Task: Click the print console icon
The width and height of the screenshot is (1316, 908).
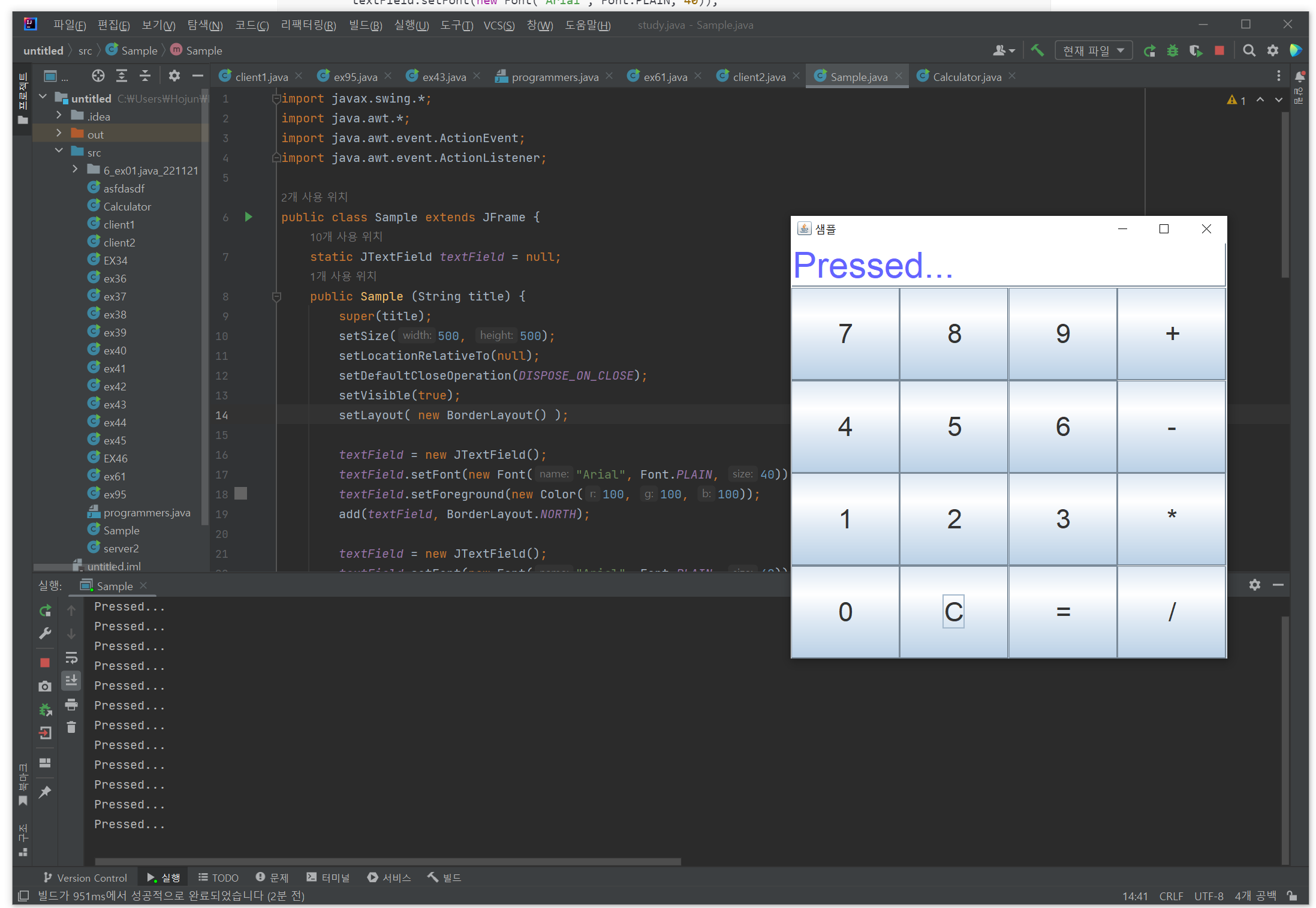Action: pyautogui.click(x=71, y=704)
